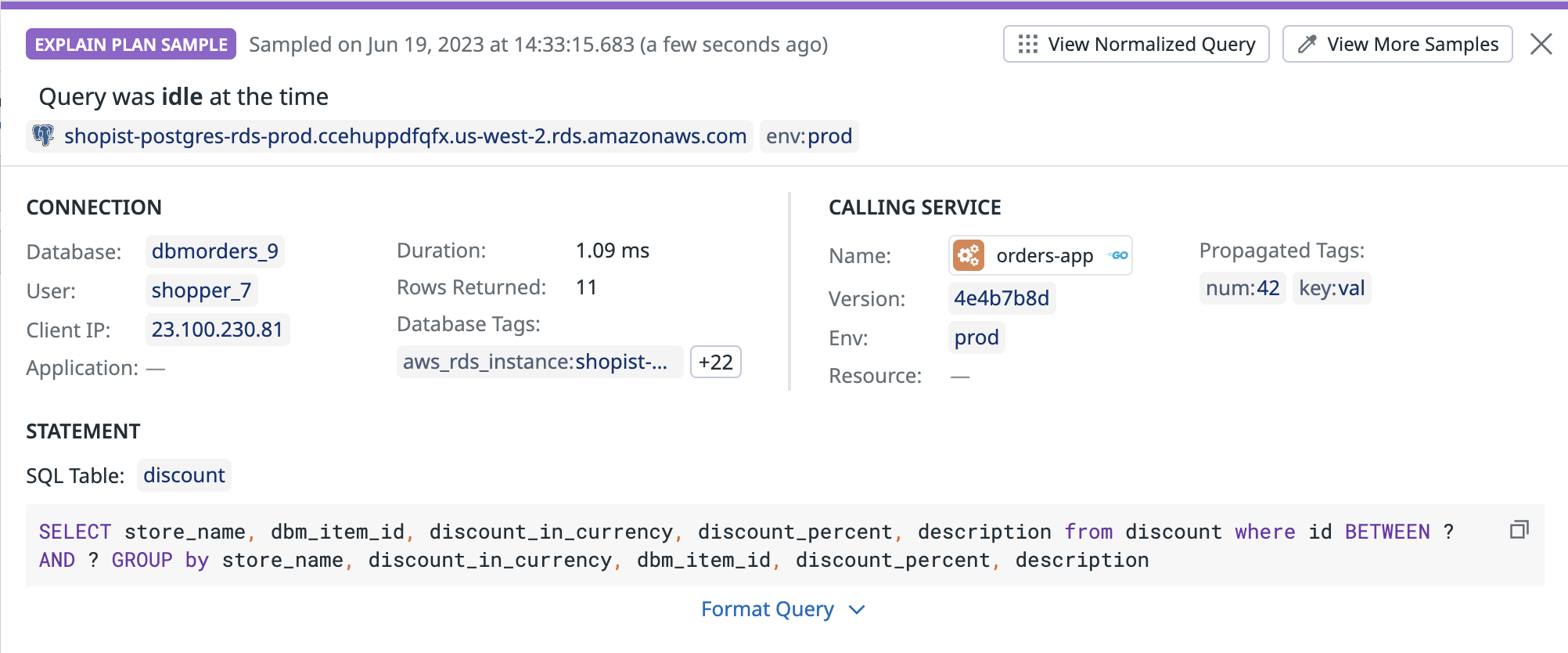This screenshot has height=653, width=1568.
Task: Select the env:prod host tag
Action: click(808, 136)
